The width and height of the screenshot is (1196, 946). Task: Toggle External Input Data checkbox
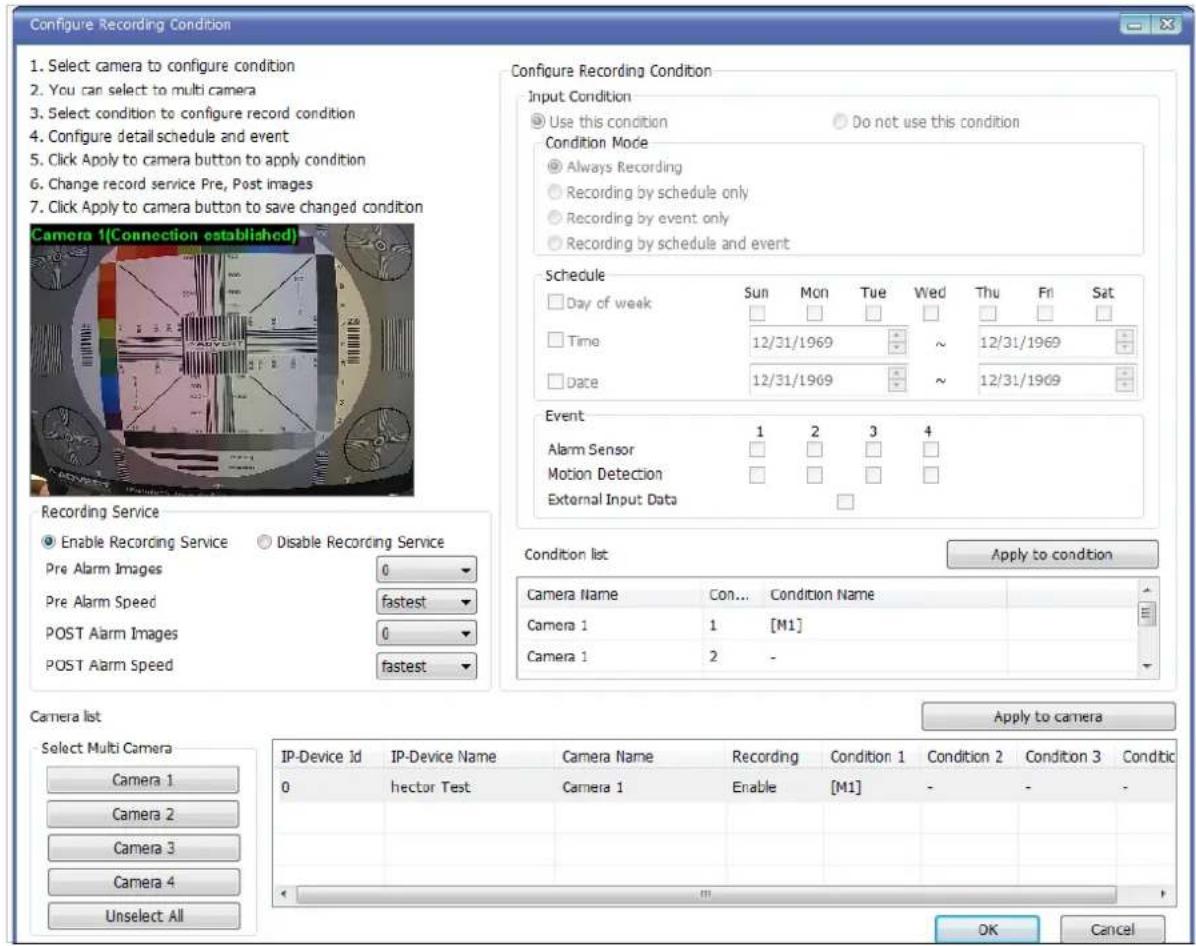point(845,501)
